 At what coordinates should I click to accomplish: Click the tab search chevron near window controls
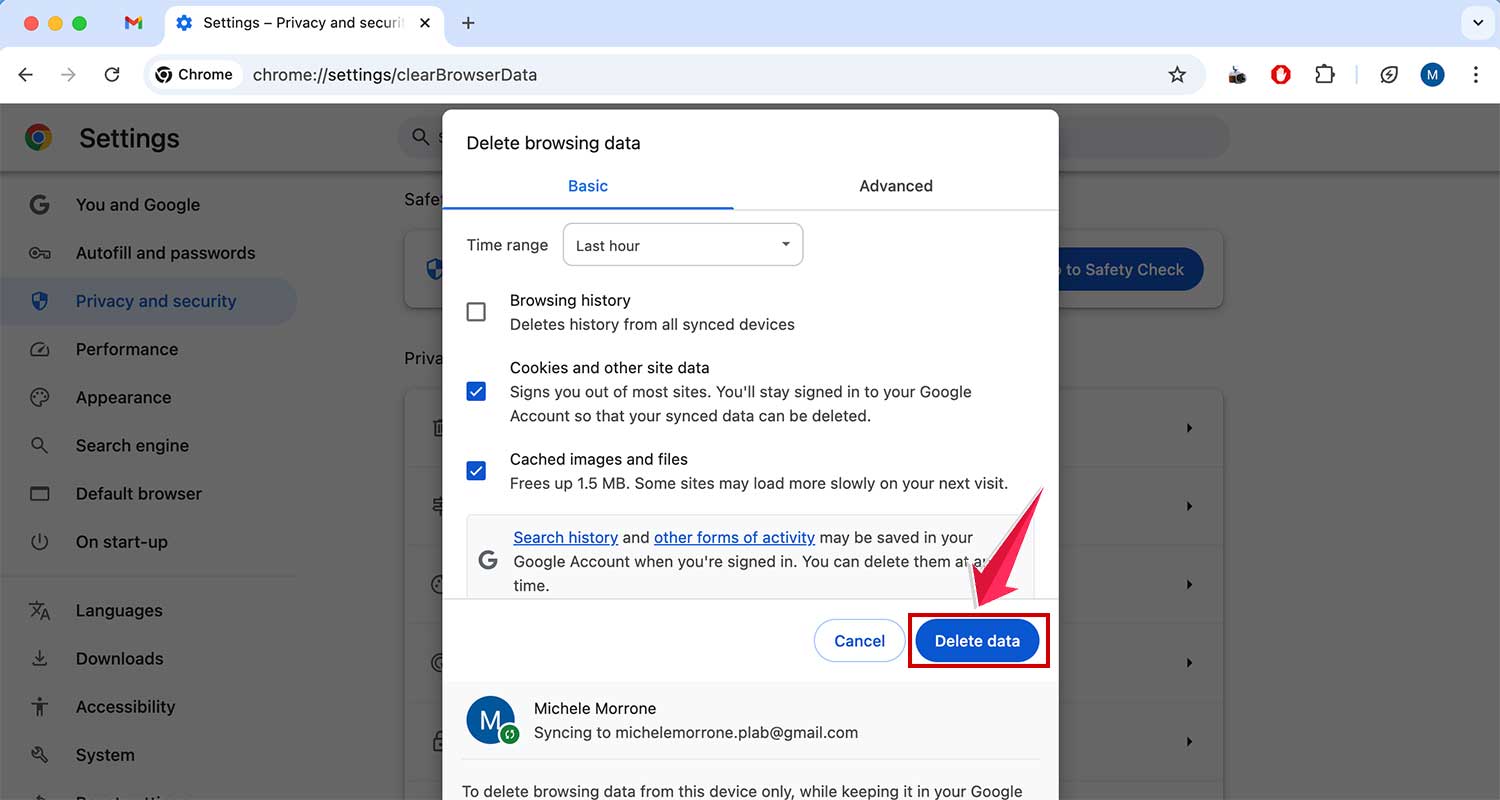coord(1477,22)
